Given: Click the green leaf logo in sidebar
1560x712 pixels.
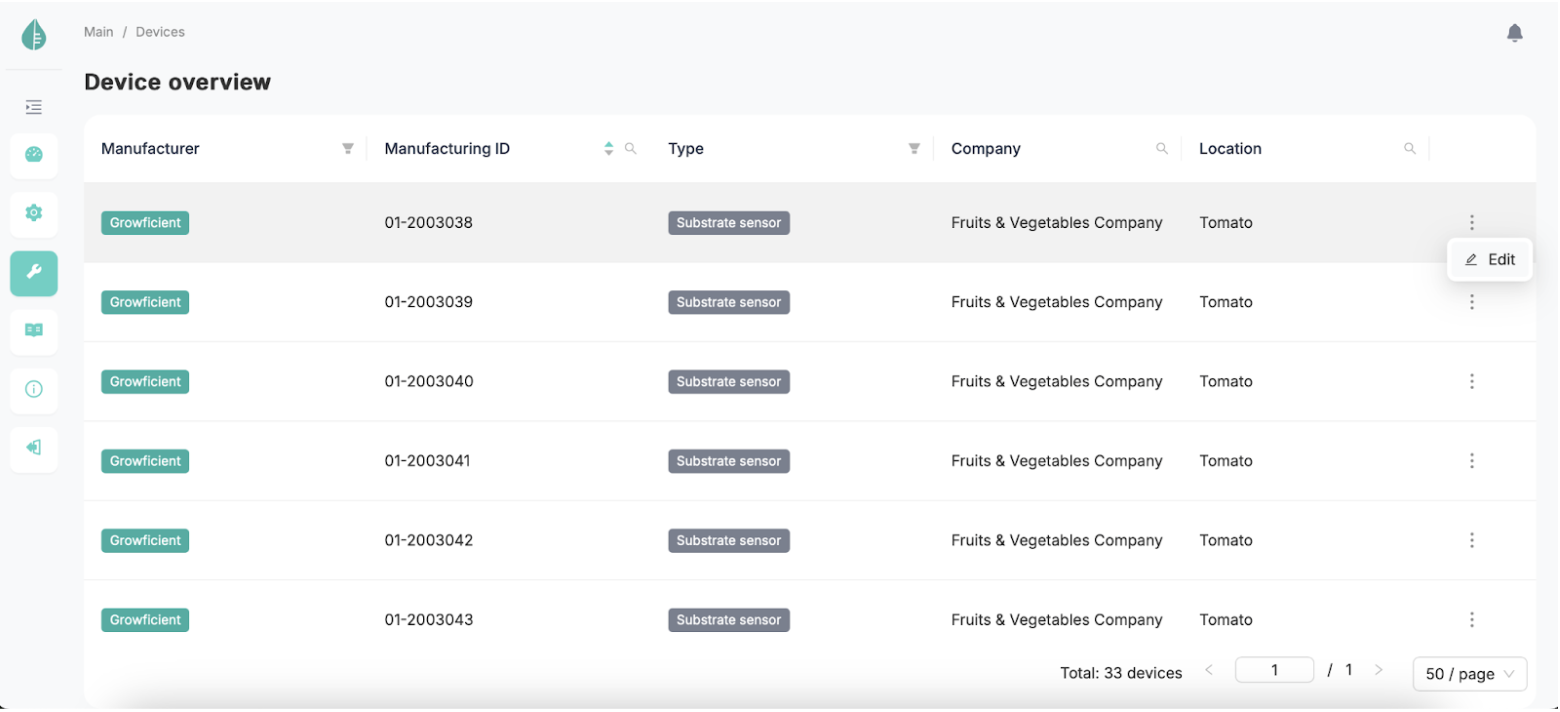Looking at the screenshot, I should click(x=34, y=35).
